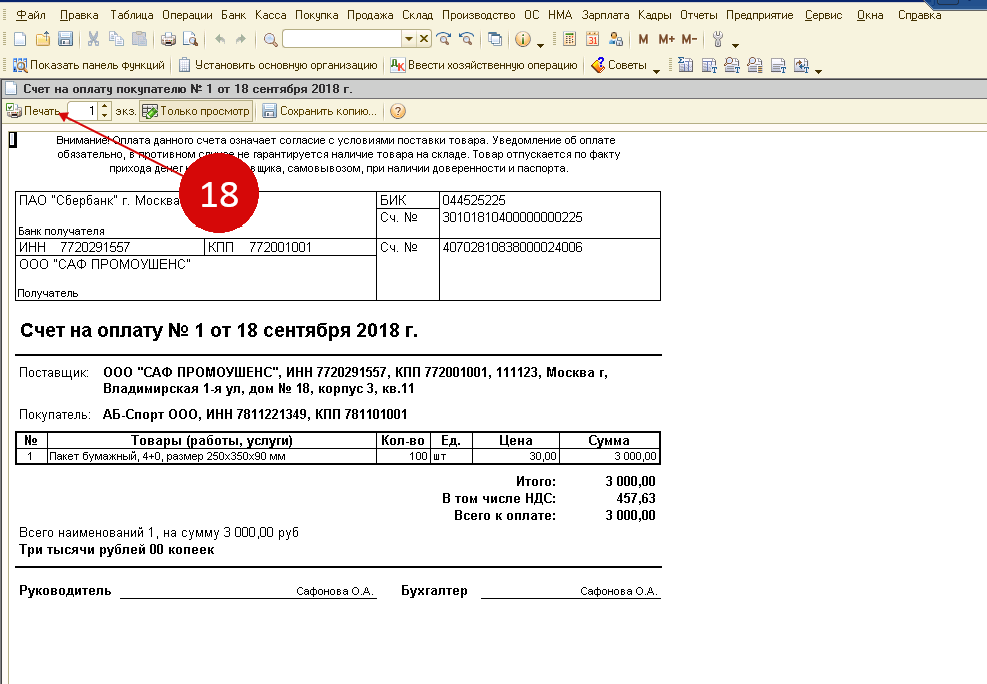
Task: Save using the floppy disk icon
Action: 65,40
